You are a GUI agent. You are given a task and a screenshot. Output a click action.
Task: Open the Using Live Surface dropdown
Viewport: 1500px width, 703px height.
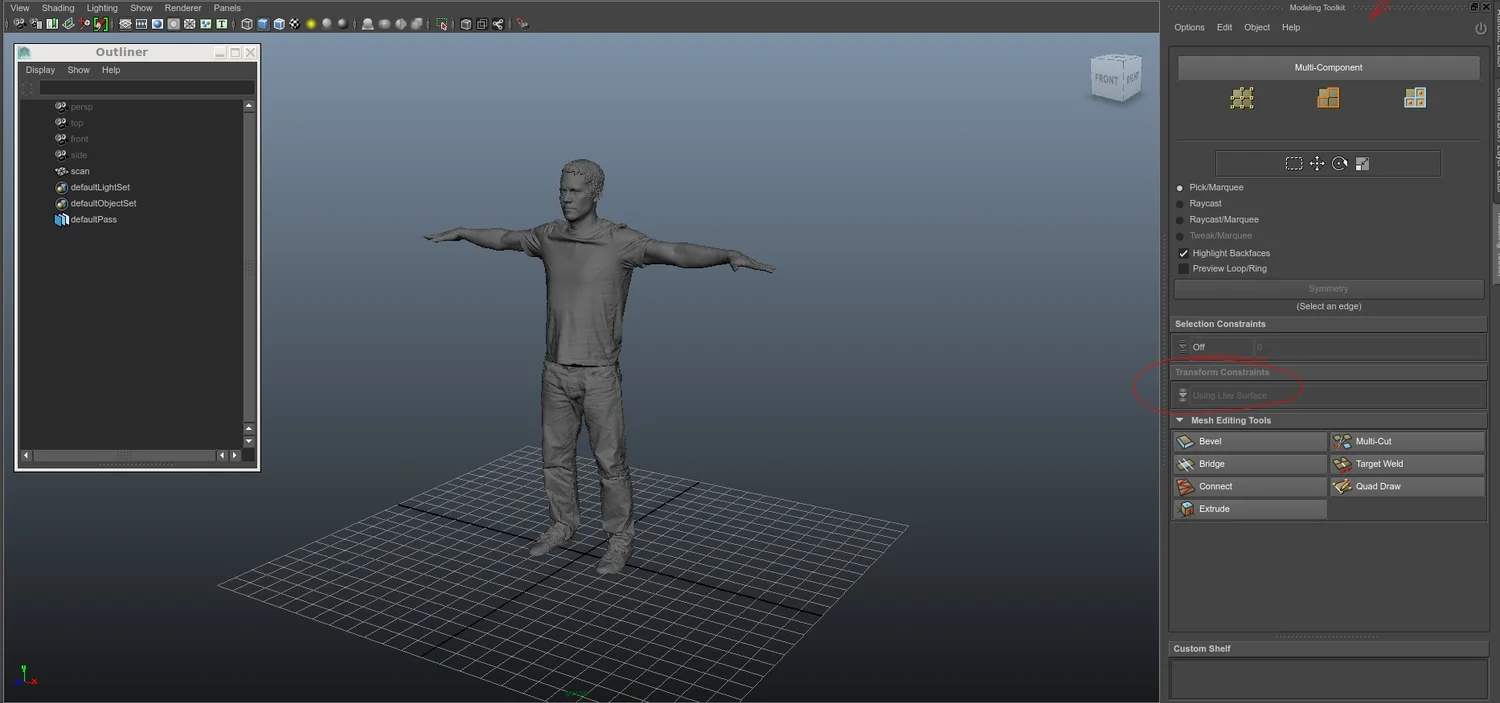1230,394
